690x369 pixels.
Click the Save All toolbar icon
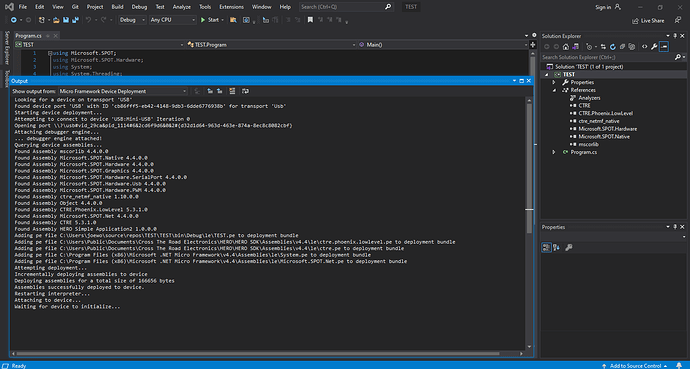(75, 20)
